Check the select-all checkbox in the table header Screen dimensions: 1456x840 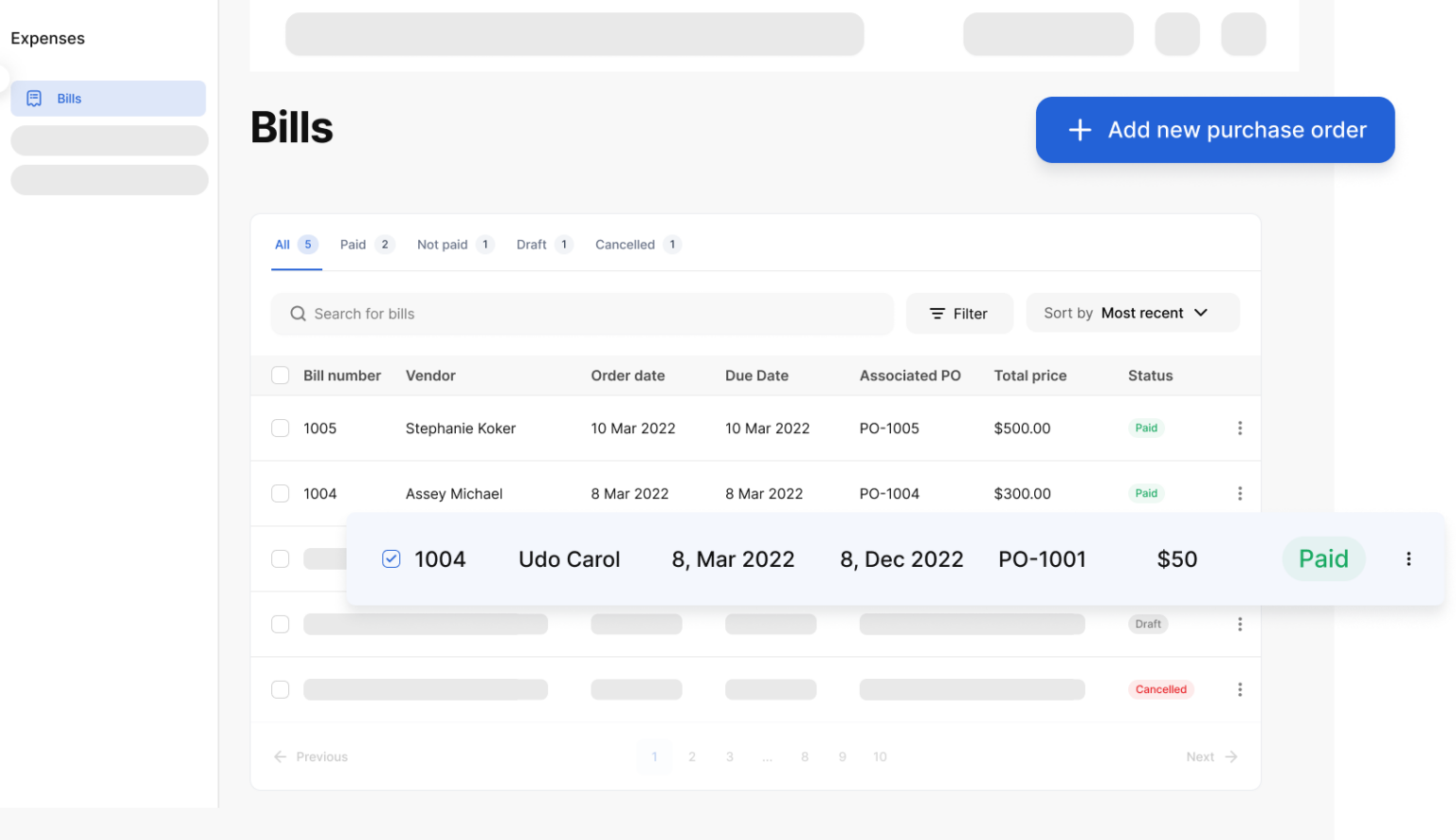click(x=280, y=374)
